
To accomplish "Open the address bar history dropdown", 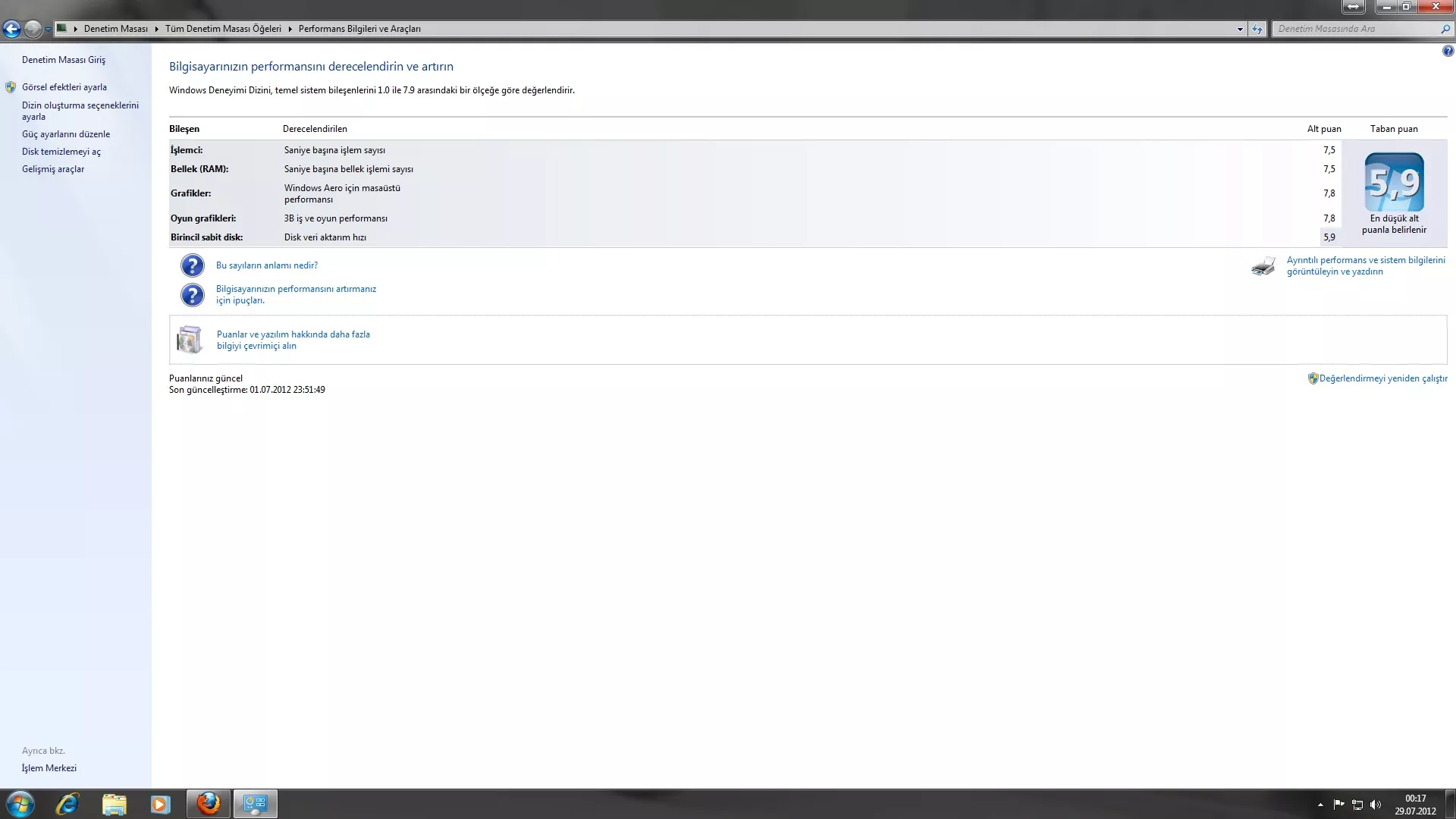I will (1240, 29).
